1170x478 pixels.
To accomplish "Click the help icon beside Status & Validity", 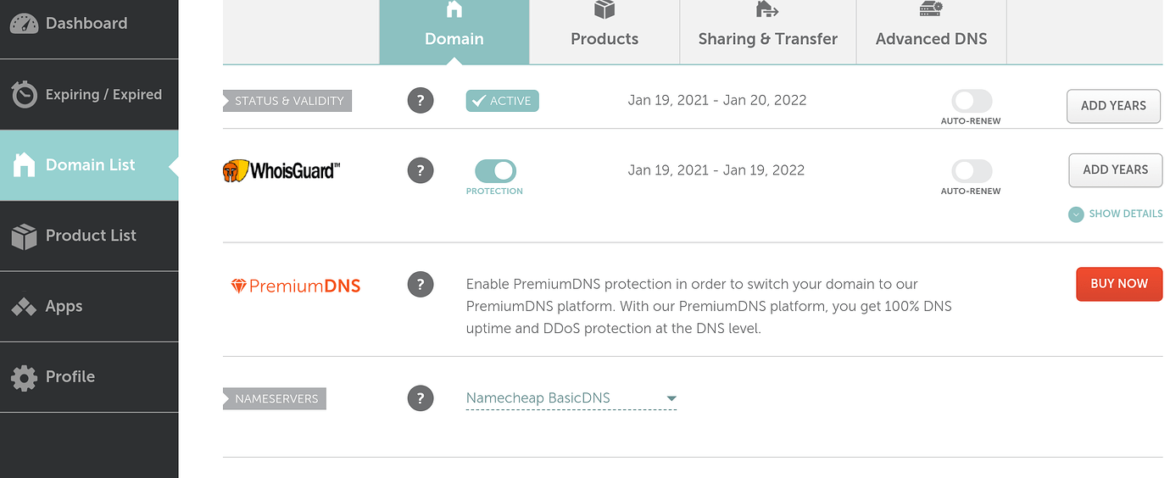I will pos(421,101).
